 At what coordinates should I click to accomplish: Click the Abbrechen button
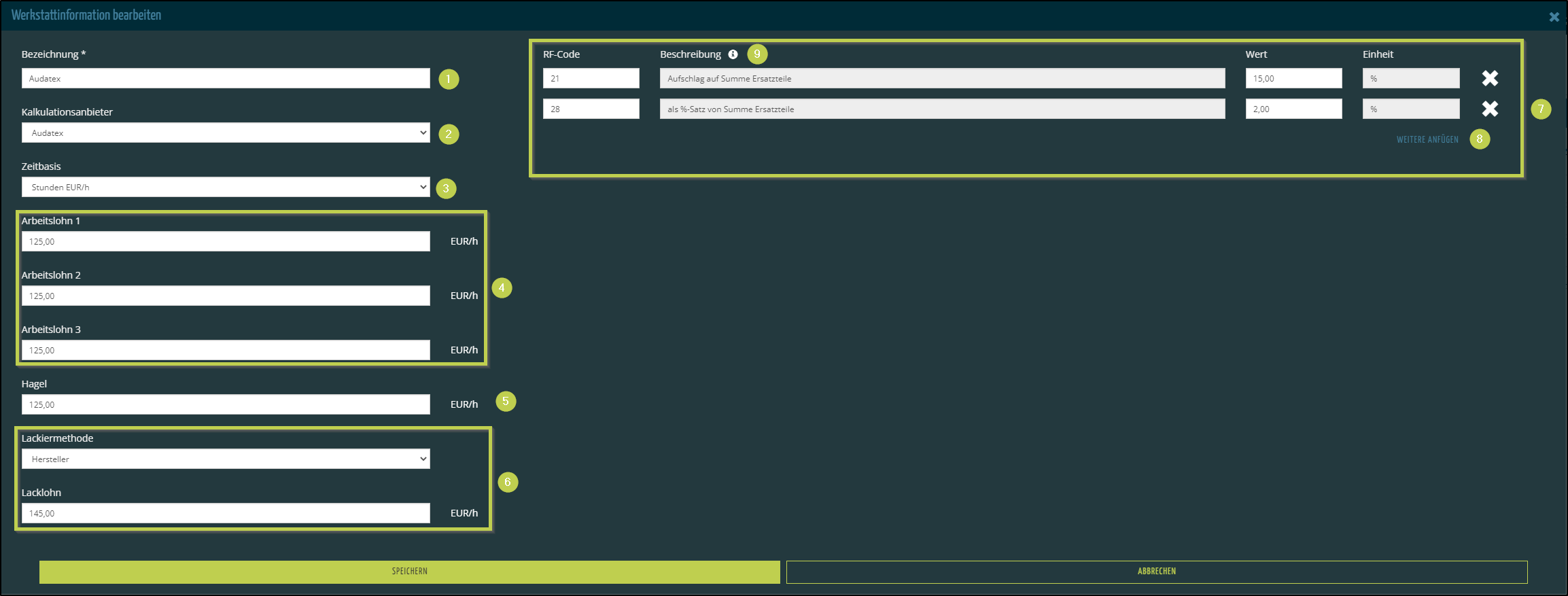coord(1156,572)
